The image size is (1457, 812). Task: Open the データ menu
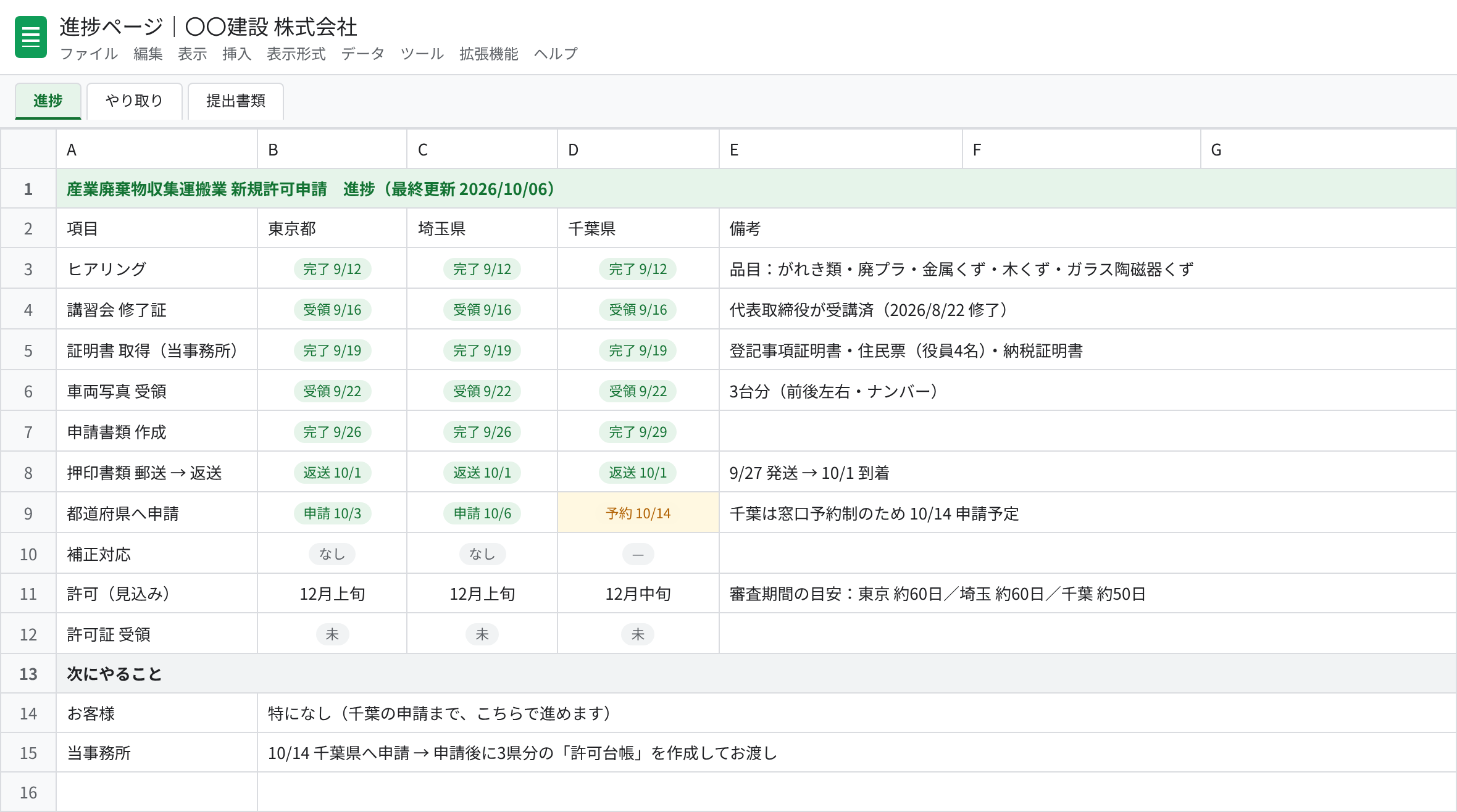pos(363,54)
